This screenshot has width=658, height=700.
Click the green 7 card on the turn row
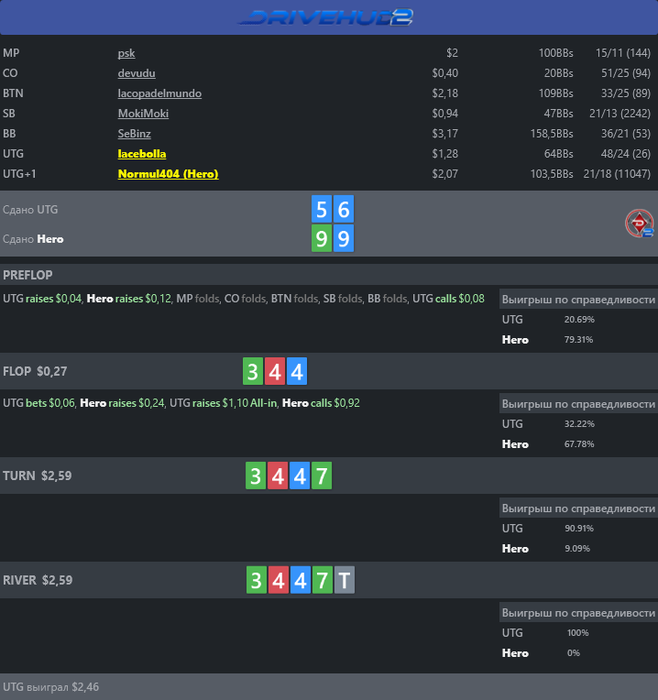[x=320, y=476]
